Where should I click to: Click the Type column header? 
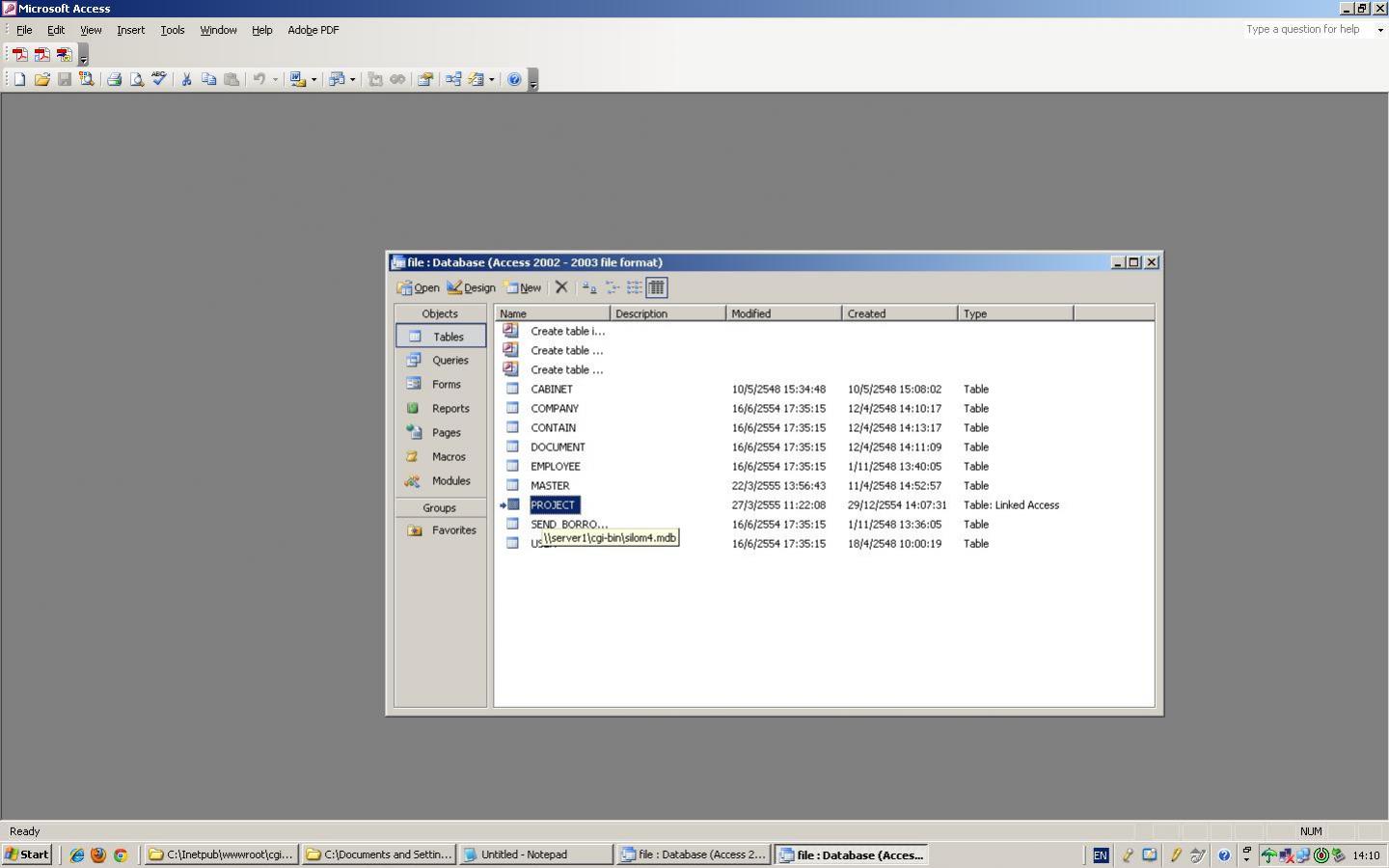click(x=1016, y=313)
